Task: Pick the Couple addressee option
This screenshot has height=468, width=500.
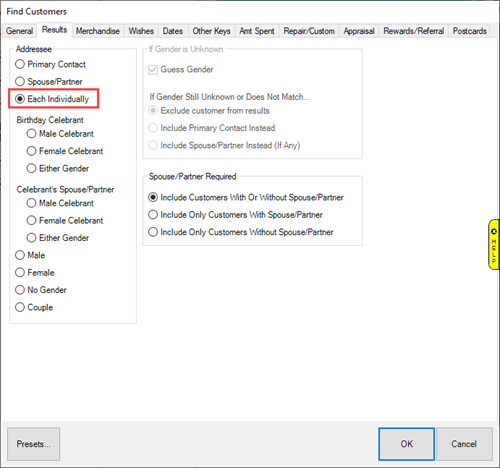Action: pos(34,307)
